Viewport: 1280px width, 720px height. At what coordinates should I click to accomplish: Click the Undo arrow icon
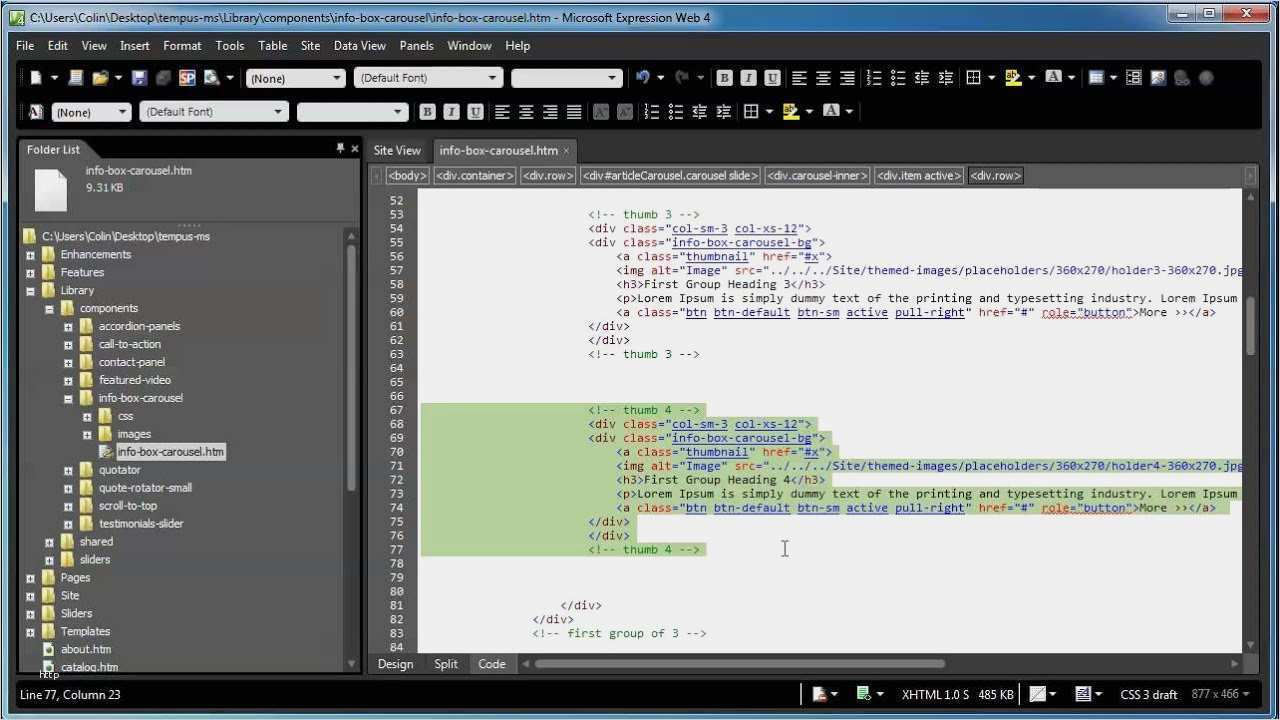tap(643, 78)
